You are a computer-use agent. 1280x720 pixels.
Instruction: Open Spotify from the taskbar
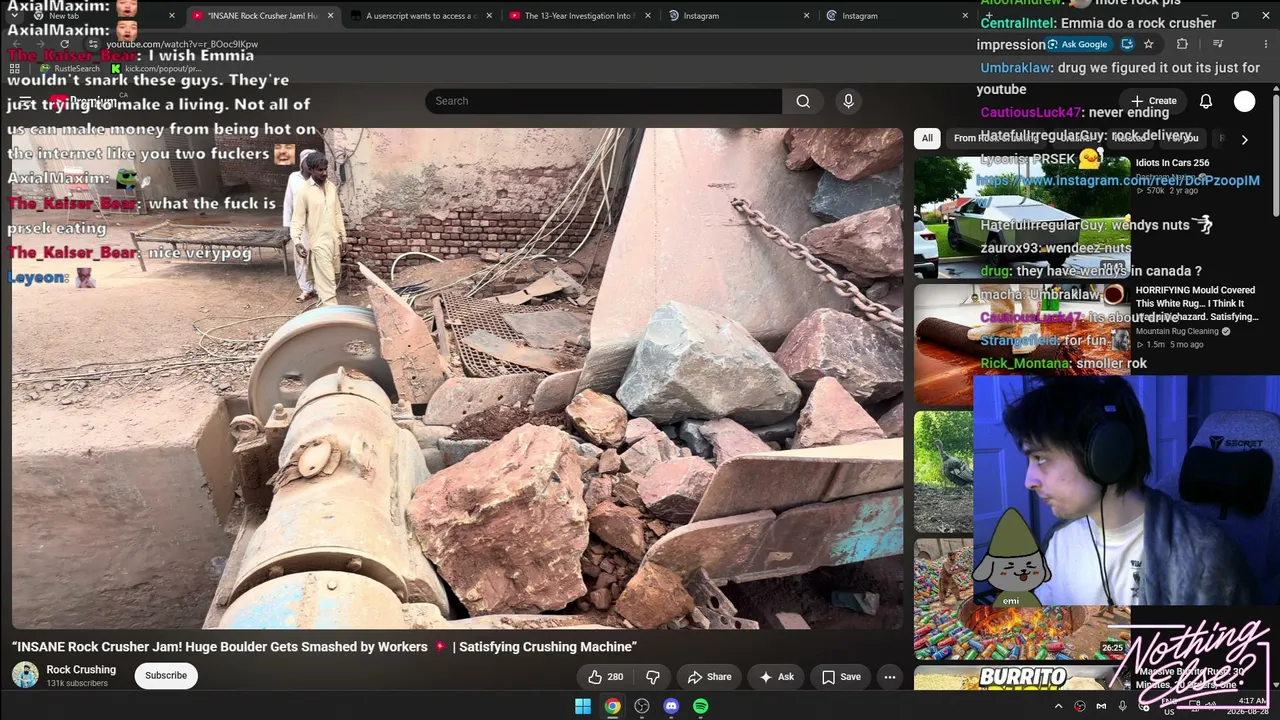pyautogui.click(x=701, y=706)
